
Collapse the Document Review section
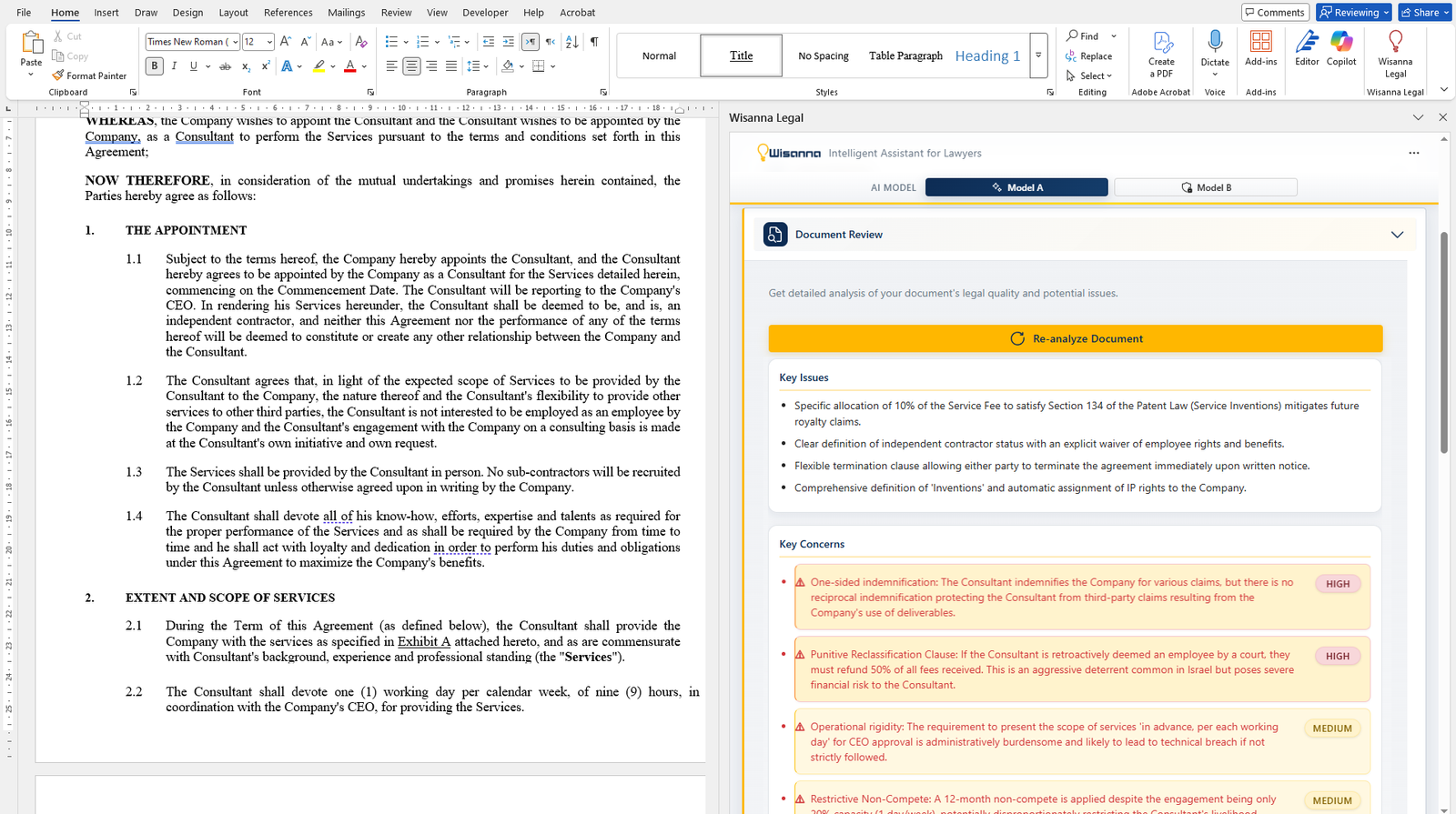click(1397, 235)
